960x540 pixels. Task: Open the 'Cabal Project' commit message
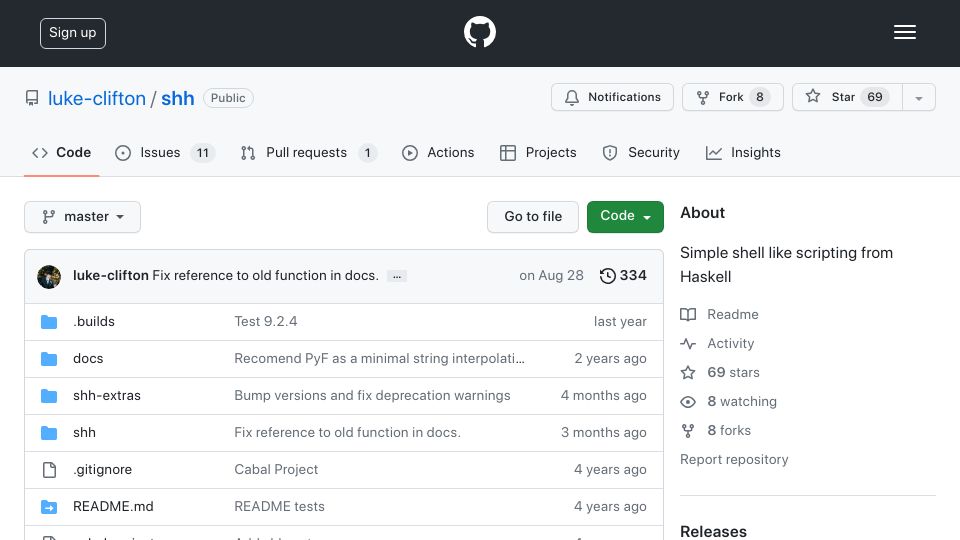pyautogui.click(x=276, y=470)
